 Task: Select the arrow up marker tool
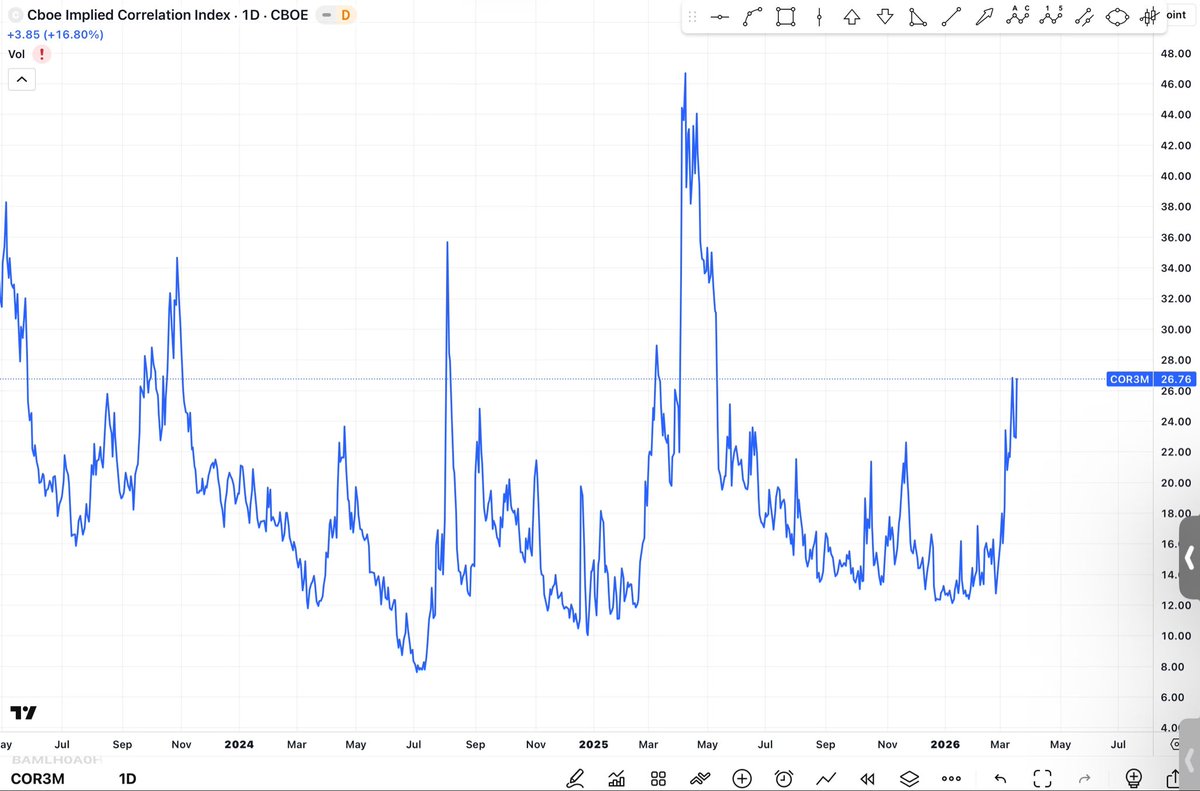pos(852,17)
